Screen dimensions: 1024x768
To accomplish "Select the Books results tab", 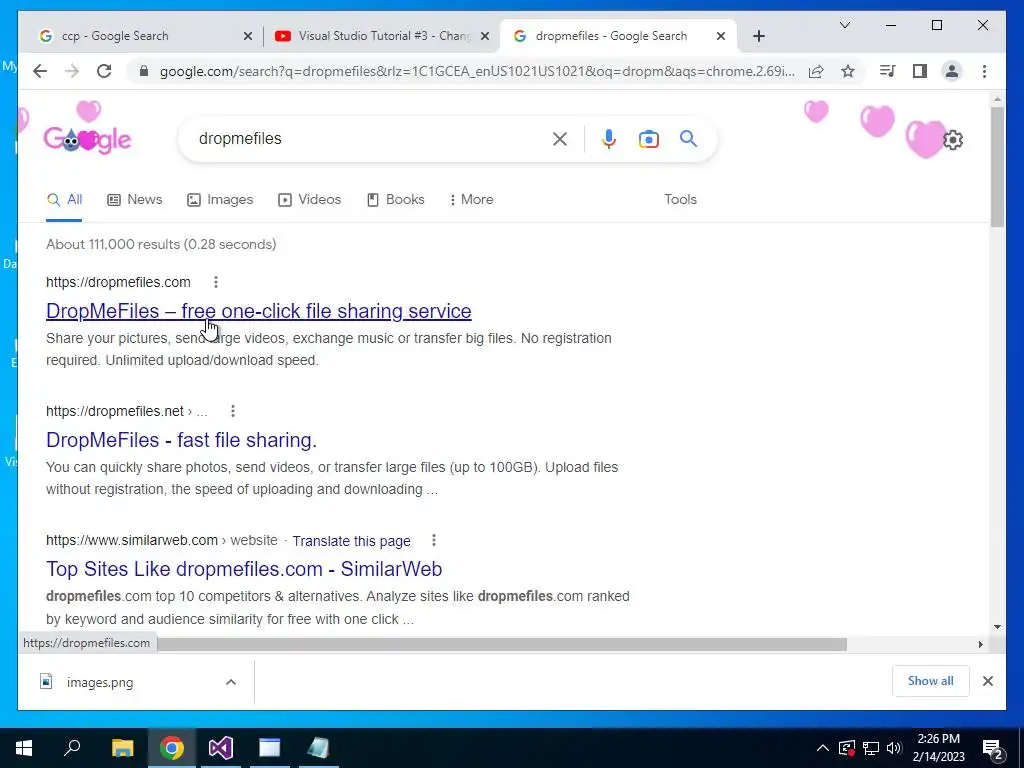I will tap(396, 199).
